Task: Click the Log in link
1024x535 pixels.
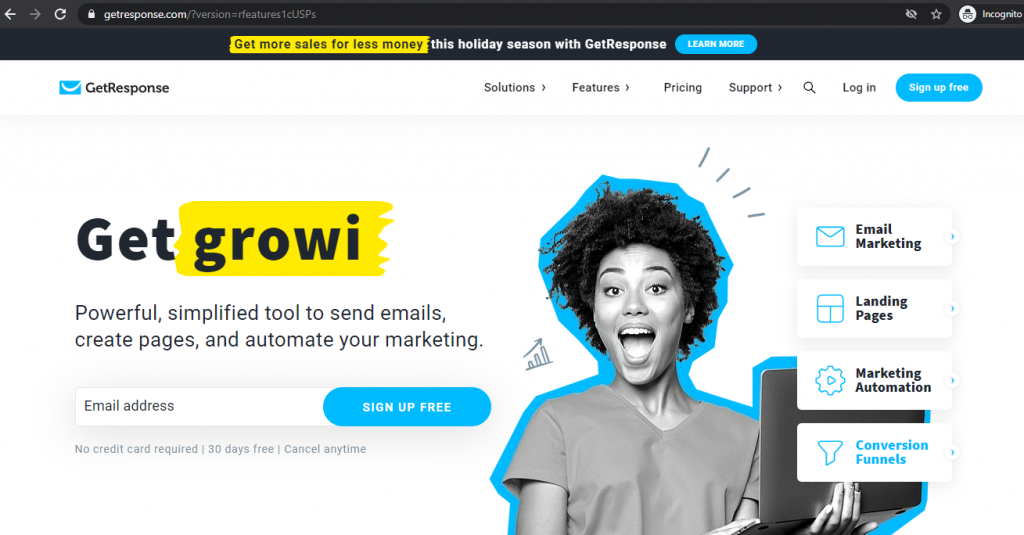Action: [x=859, y=88]
